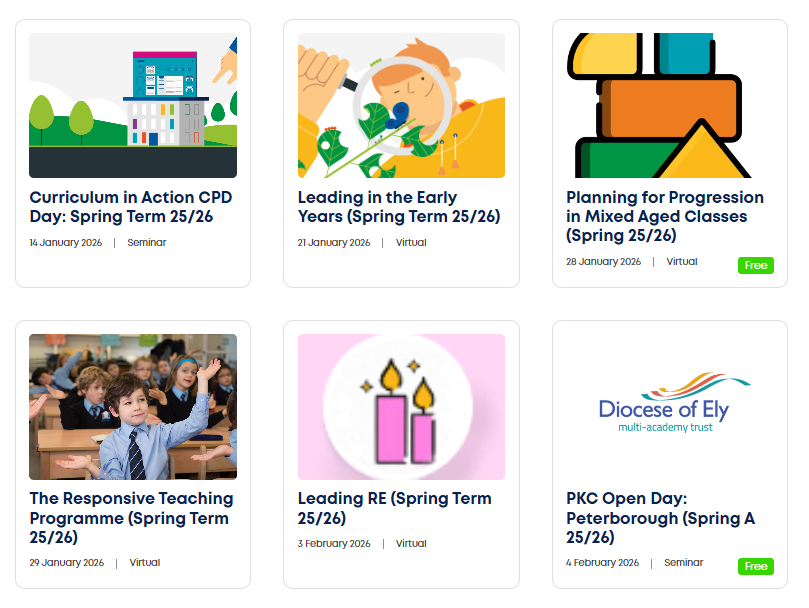Open the classroom pupils photo
The height and width of the screenshot is (608, 809).
[x=133, y=406]
